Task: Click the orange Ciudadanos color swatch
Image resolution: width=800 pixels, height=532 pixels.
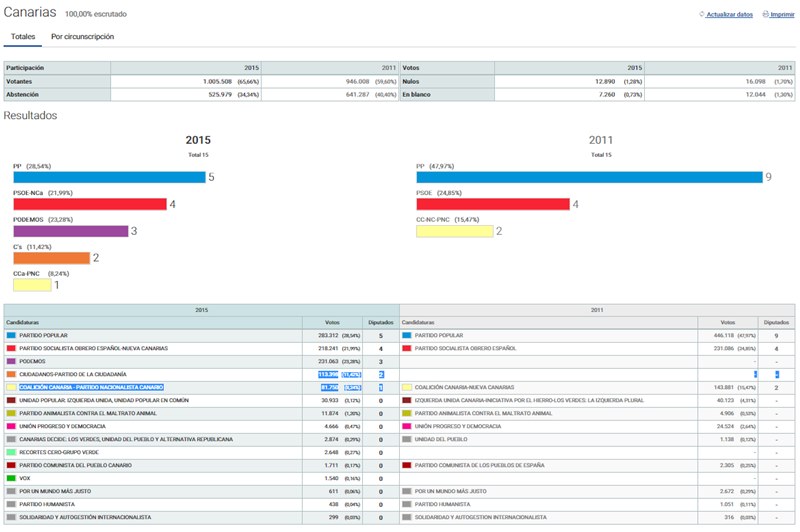Action: tap(11, 373)
